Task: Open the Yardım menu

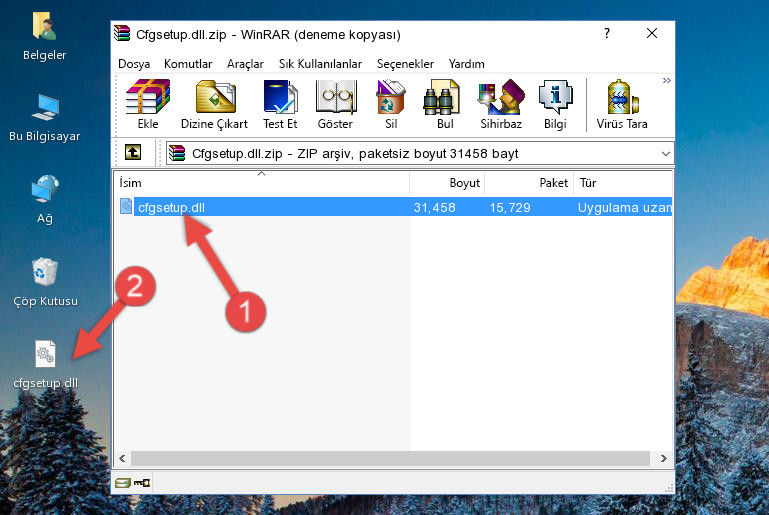Action: 466,64
